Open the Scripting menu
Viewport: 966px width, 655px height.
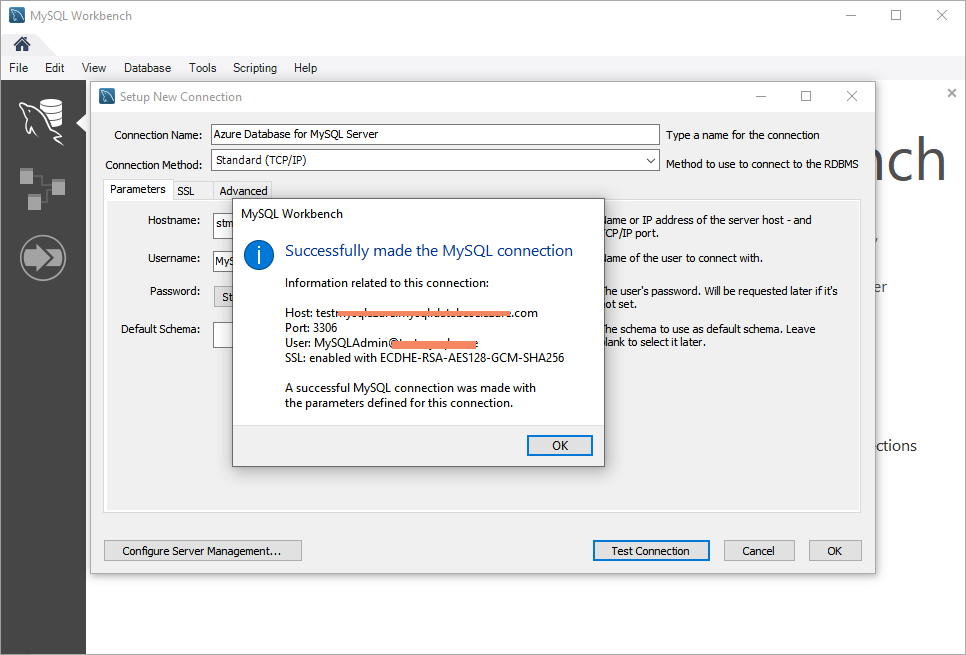[255, 68]
